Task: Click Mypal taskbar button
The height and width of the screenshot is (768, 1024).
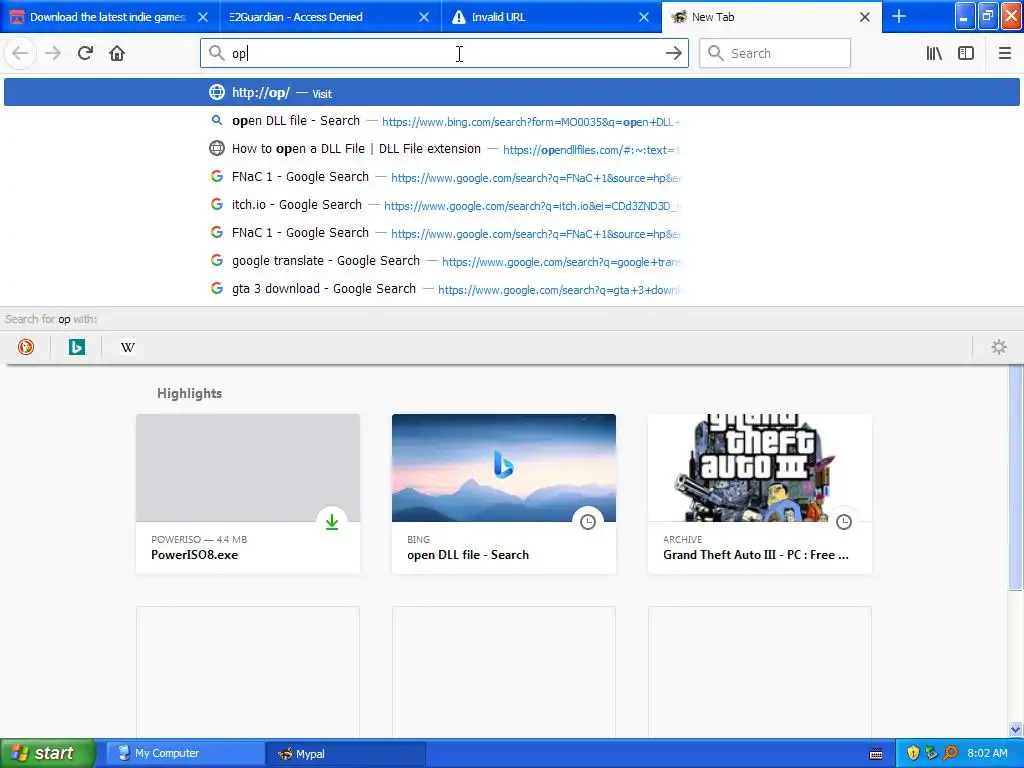Action: pyautogui.click(x=346, y=753)
